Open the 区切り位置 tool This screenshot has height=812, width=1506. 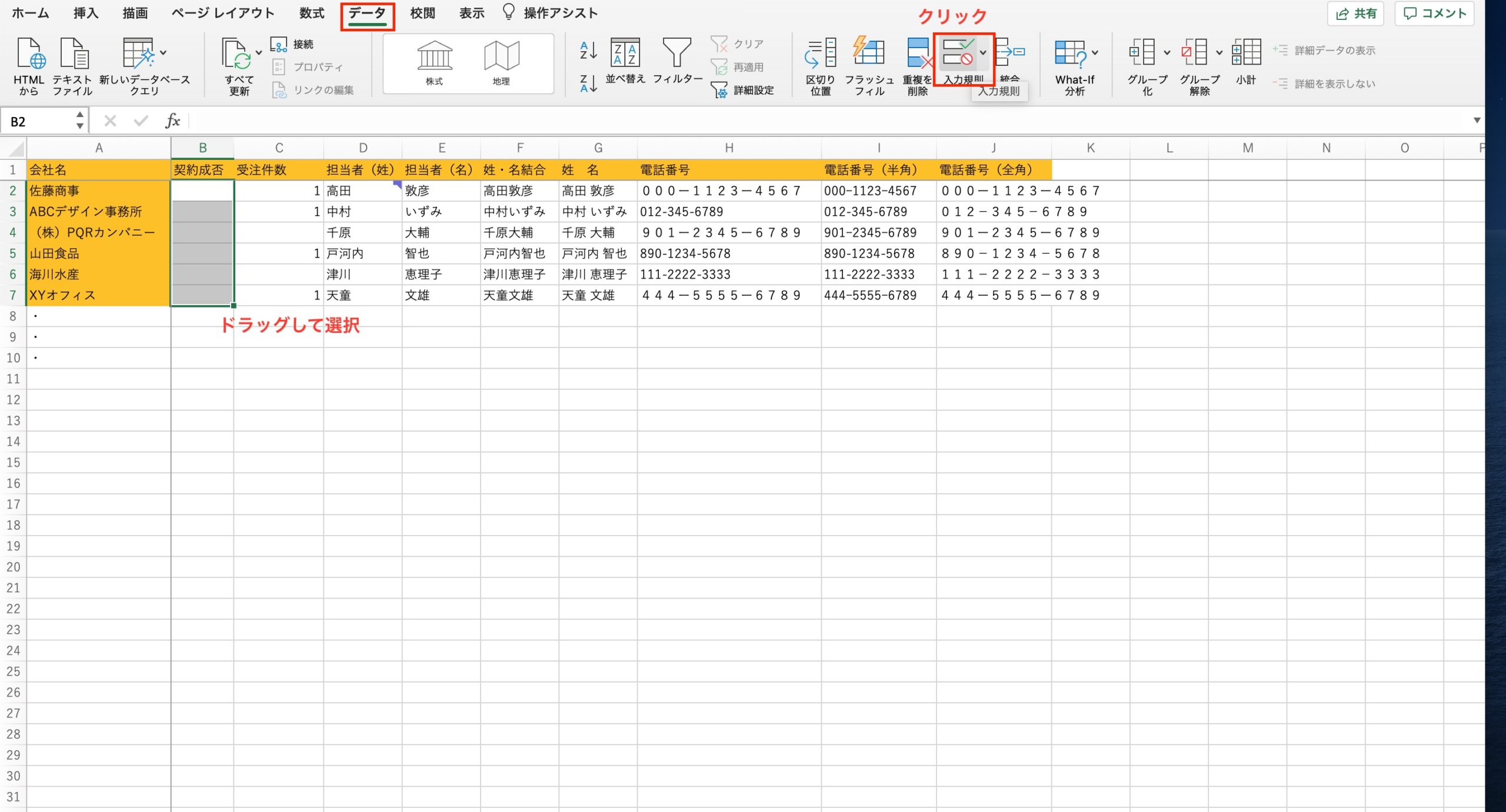(x=820, y=53)
